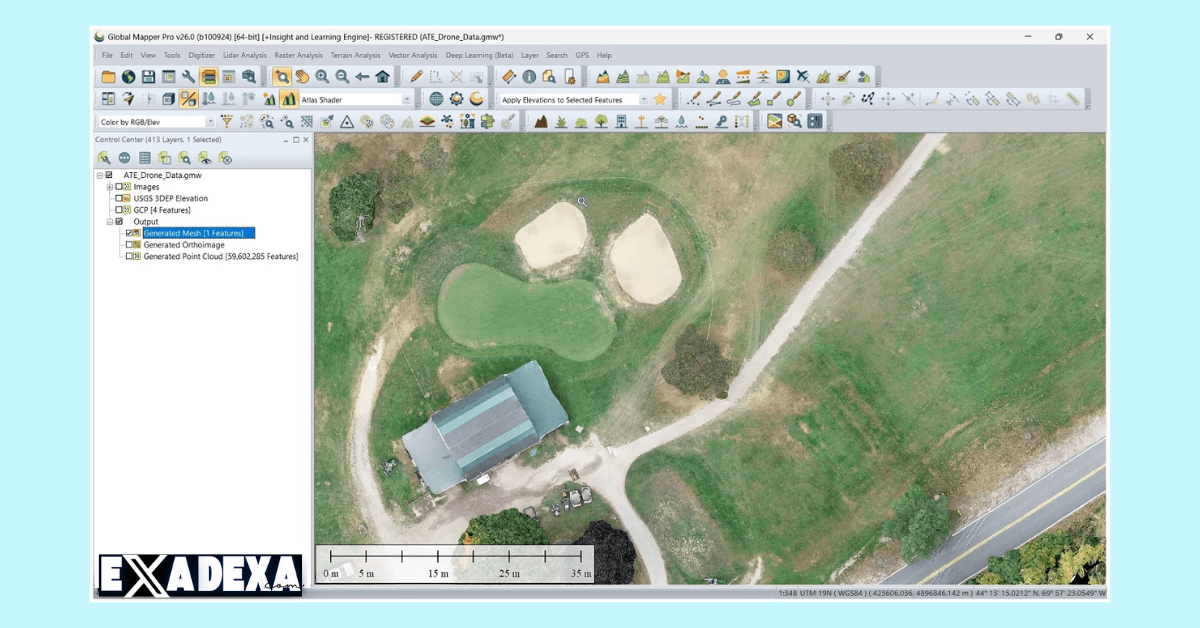Open the Terrain Analysis menu

tap(355, 55)
